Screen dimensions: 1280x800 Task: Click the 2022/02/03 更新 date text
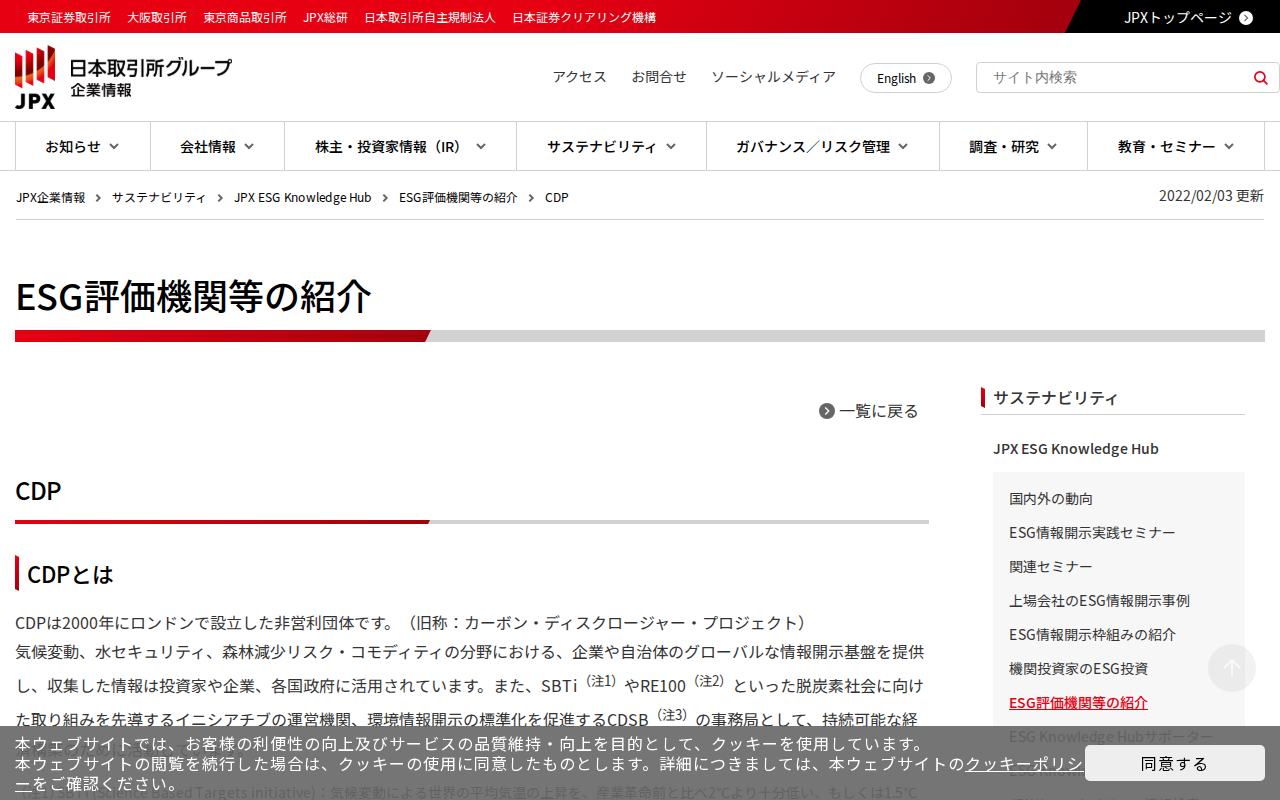[1211, 196]
